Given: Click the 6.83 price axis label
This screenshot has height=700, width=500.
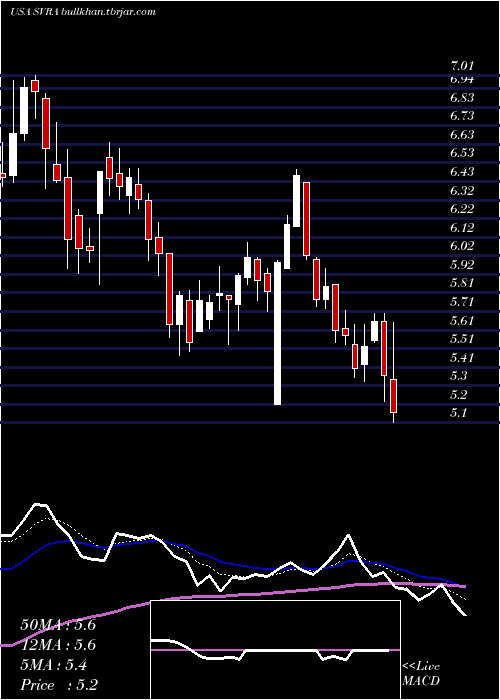Looking at the screenshot, I should [462, 98].
